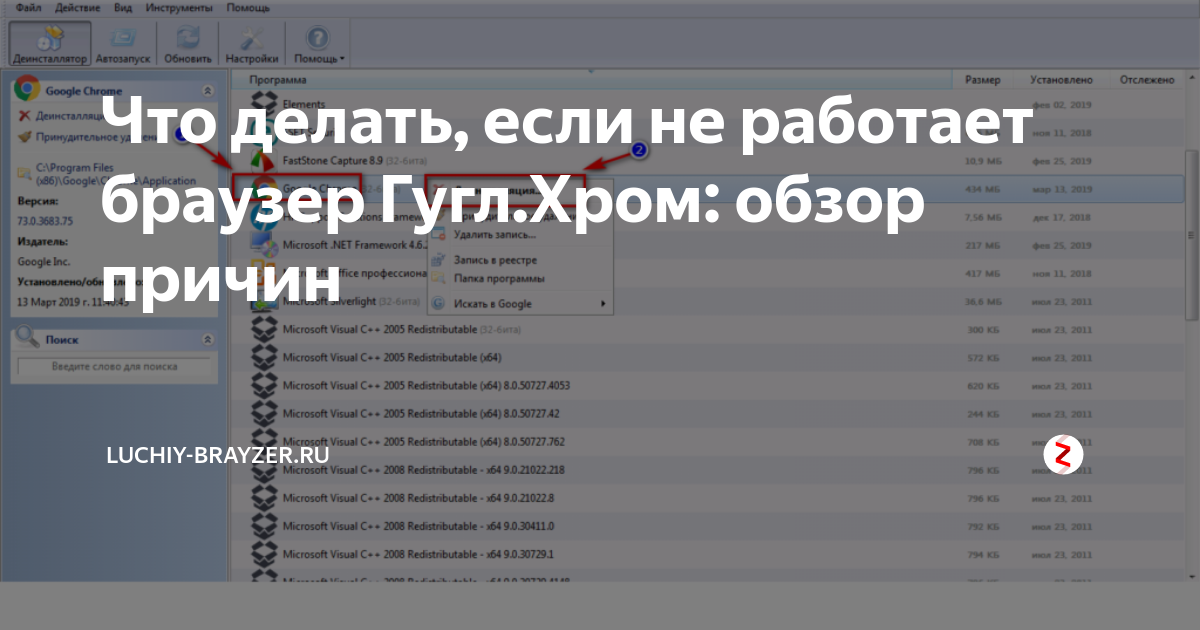The height and width of the screenshot is (630, 1200).
Task: Open Настройки from the toolbar
Action: point(252,43)
